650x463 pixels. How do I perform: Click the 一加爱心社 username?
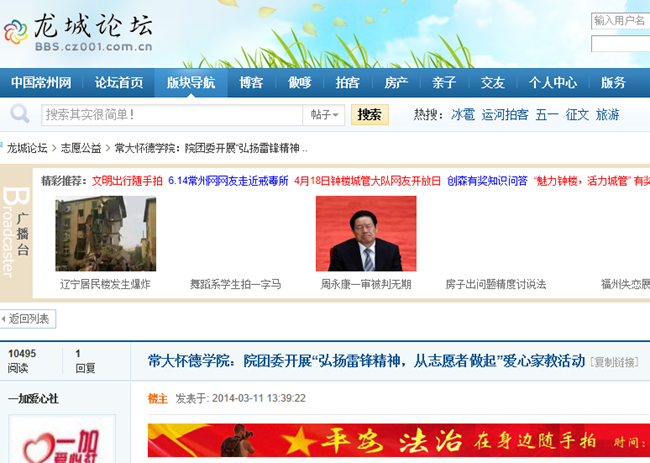pos(33,399)
